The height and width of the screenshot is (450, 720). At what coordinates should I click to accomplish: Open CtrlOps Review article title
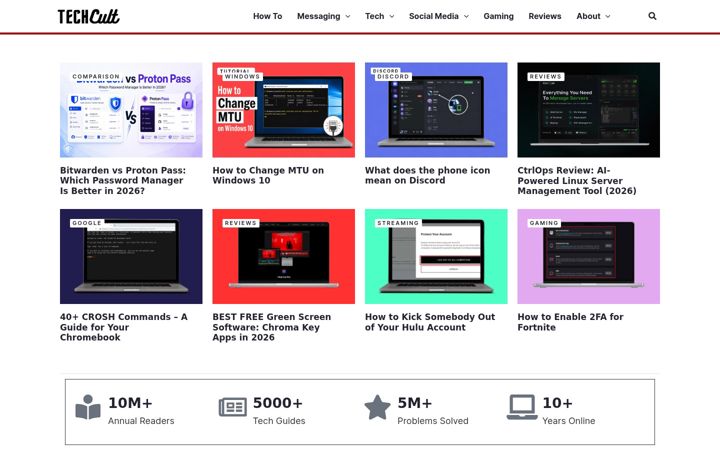[x=577, y=180]
